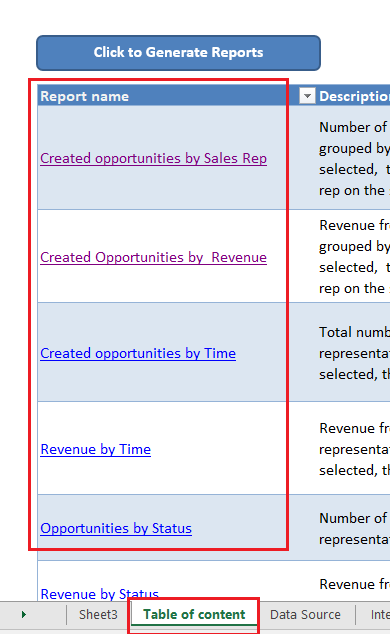Screen dimensions: 390x634
Task: Select description cell beside Created Opportunities by Revenue
Action: [339, 256]
